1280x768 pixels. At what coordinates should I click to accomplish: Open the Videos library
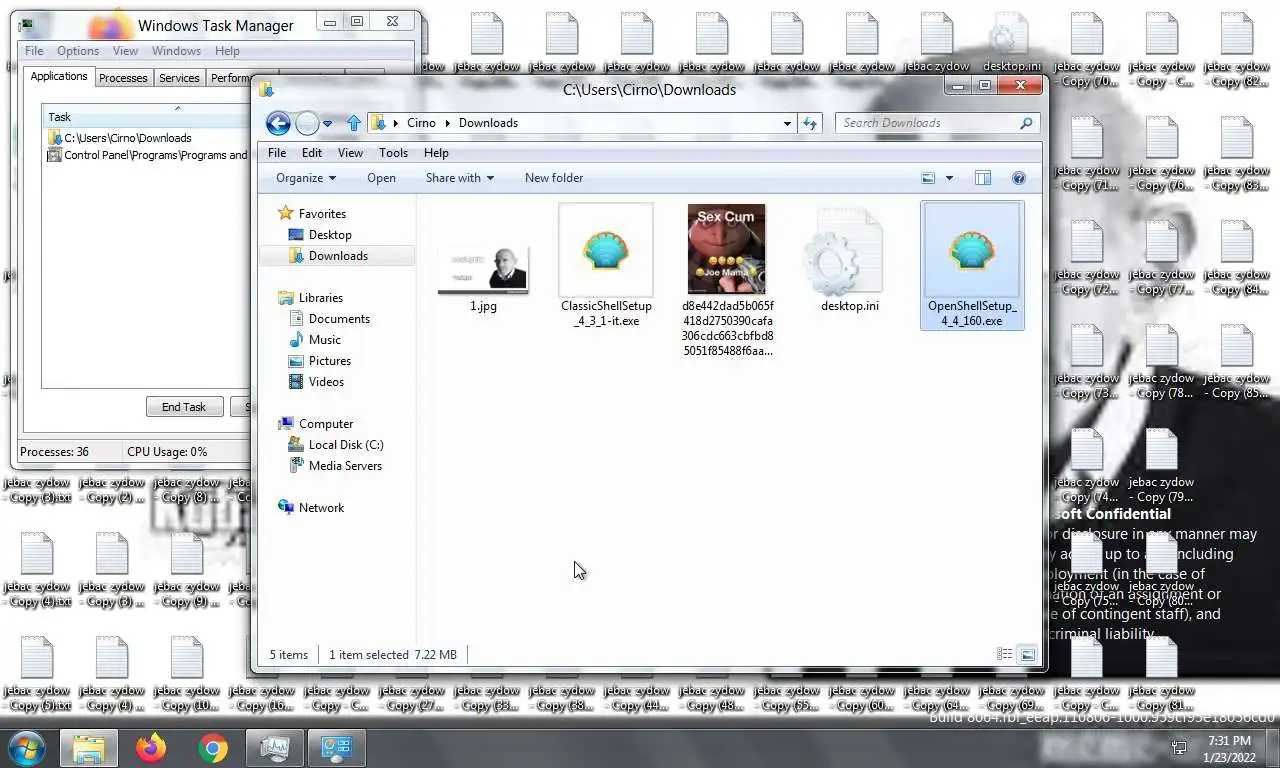326,381
